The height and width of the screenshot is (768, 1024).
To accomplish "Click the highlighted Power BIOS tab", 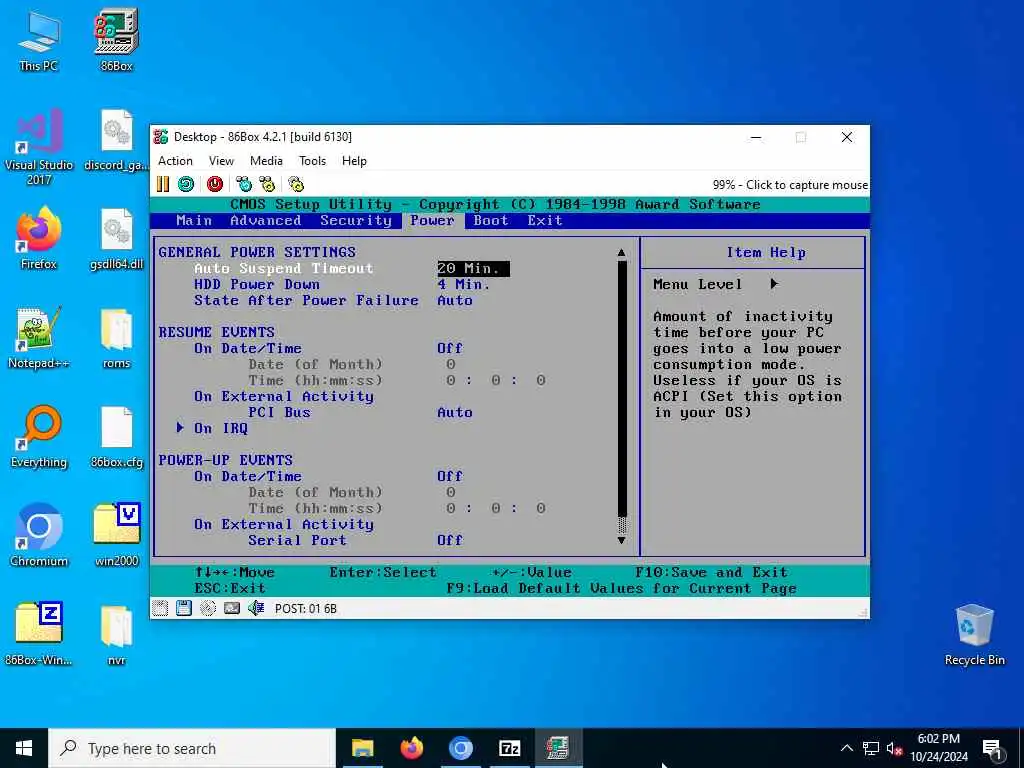I will pos(432,221).
